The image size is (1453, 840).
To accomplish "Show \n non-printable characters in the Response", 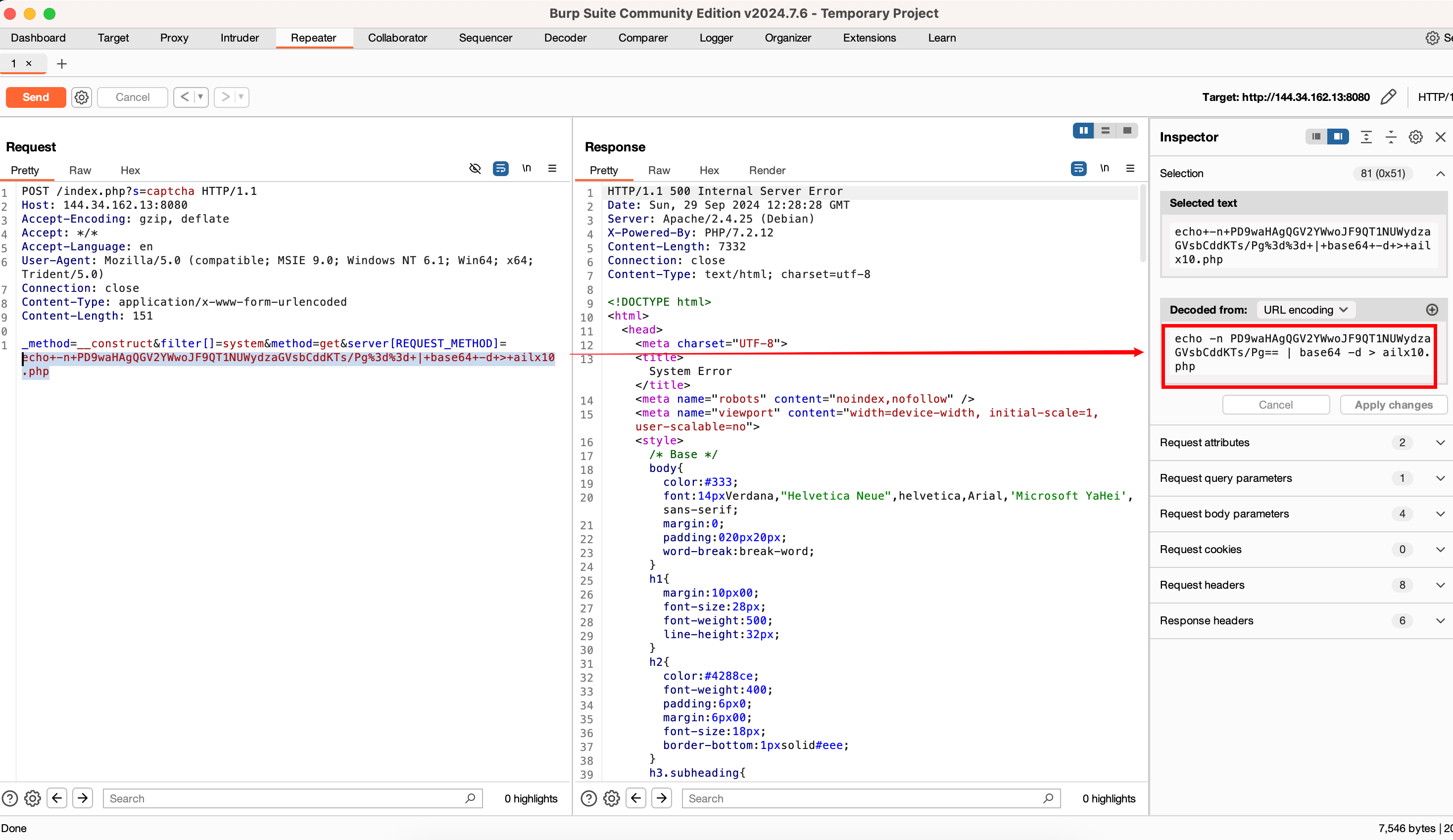I will [x=1105, y=168].
